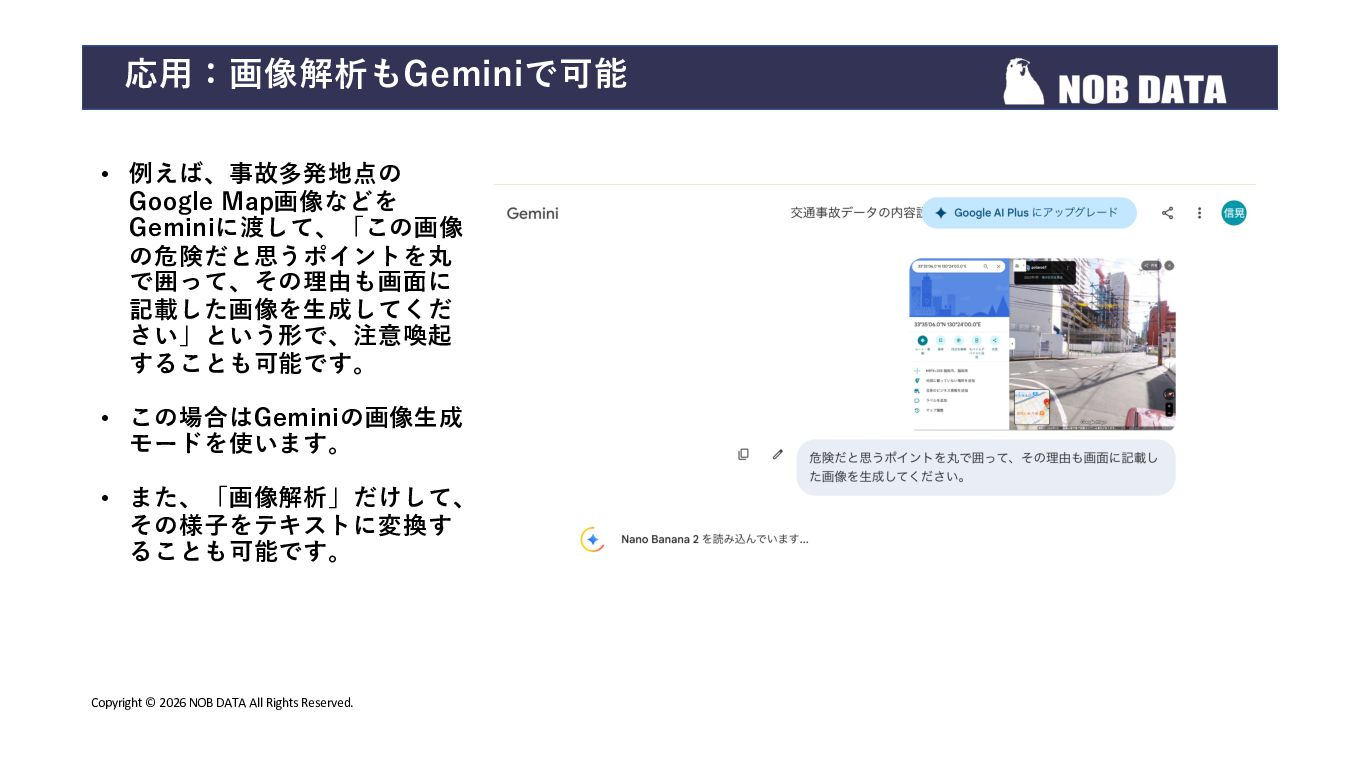
Task: Click the bullet mentioning 画像生成モード
Action: [x=297, y=430]
